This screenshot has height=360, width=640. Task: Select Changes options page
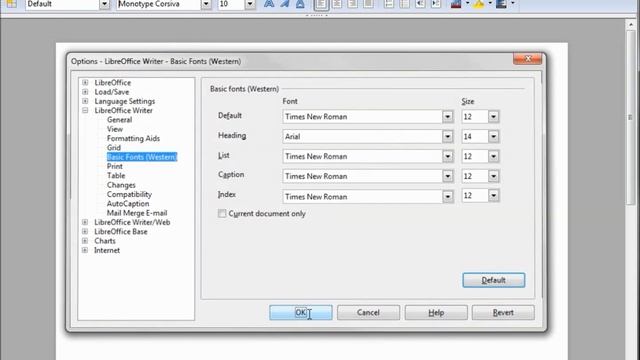(x=121, y=185)
